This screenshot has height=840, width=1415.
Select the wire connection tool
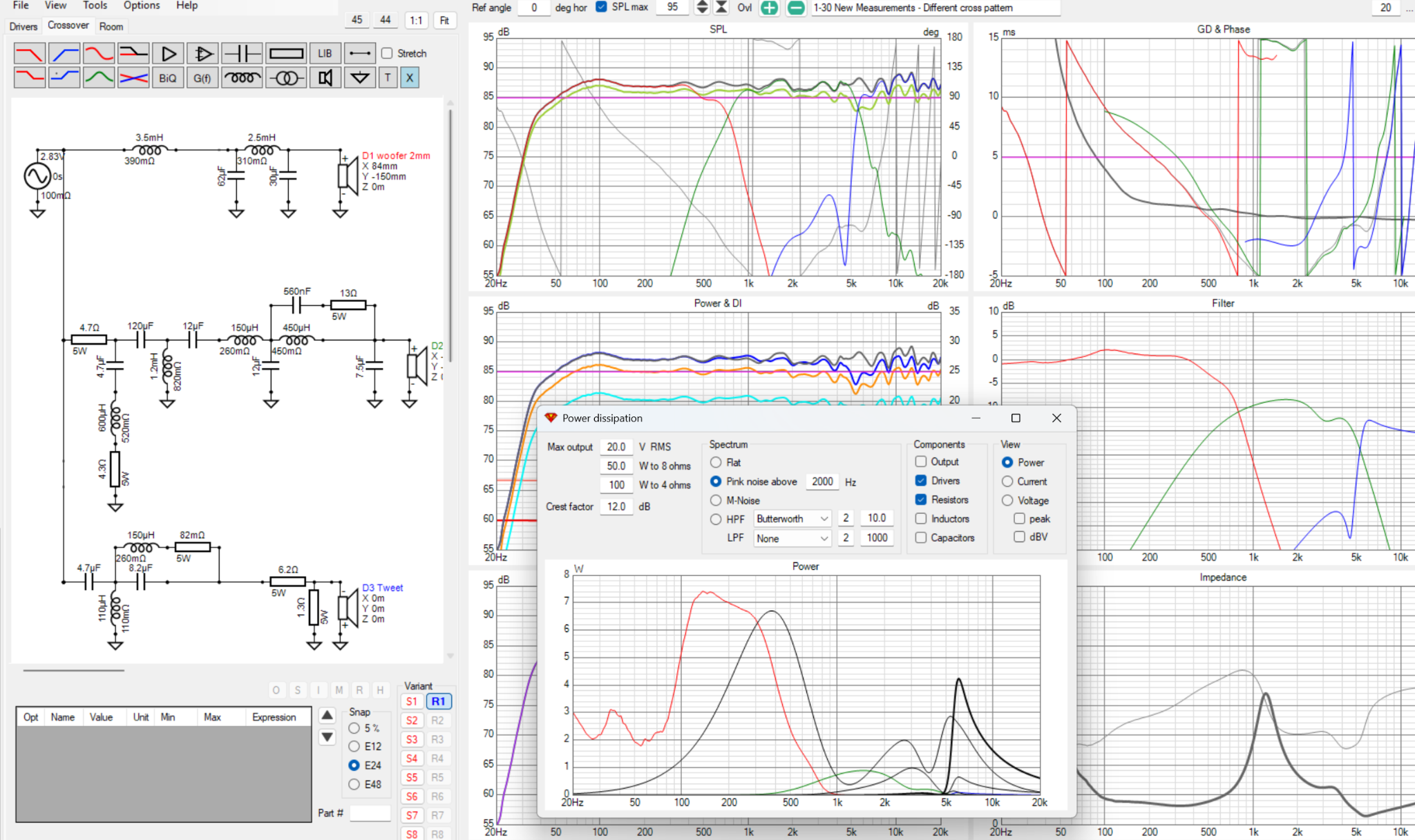click(x=360, y=53)
